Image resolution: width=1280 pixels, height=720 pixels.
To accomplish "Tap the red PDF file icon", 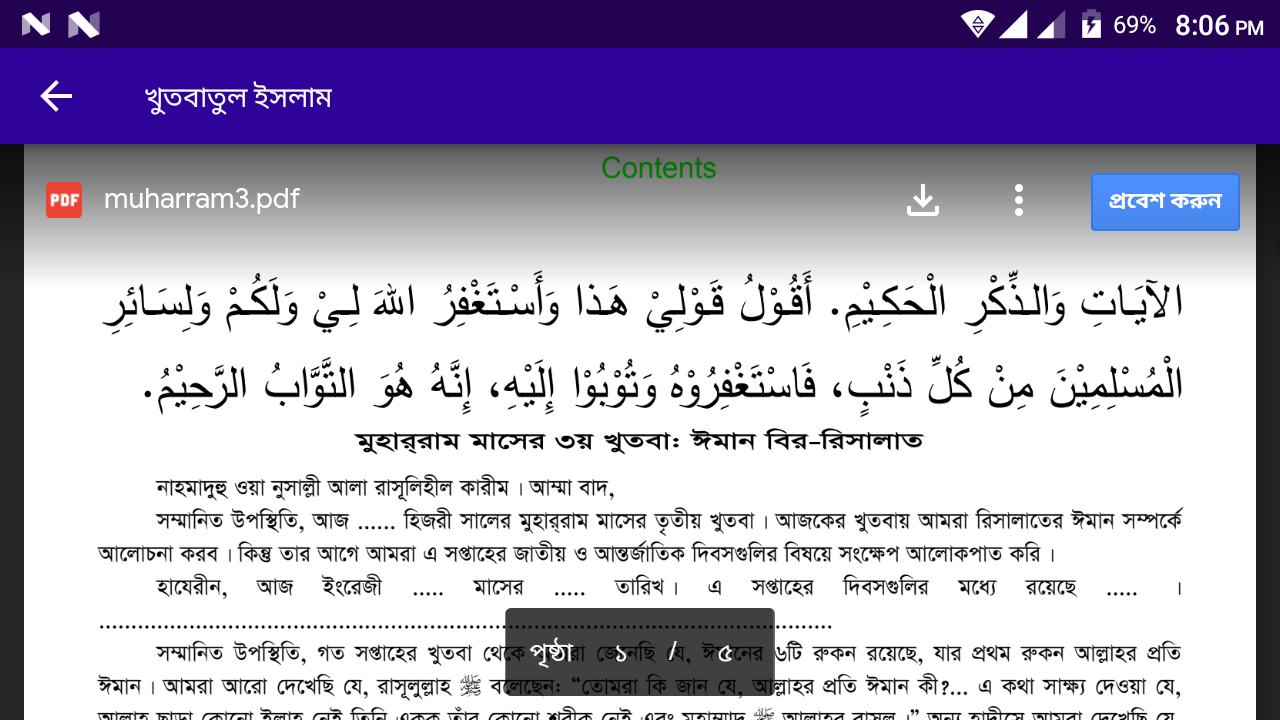I will 64,200.
